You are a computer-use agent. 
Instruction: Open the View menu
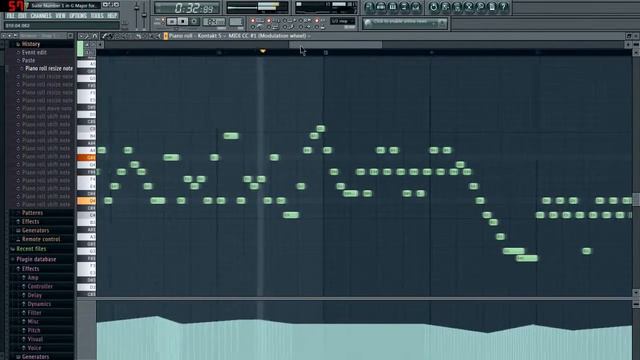[60, 16]
